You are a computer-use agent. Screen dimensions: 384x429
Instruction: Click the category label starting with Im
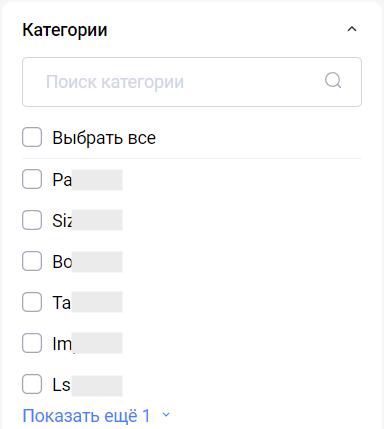(87, 343)
